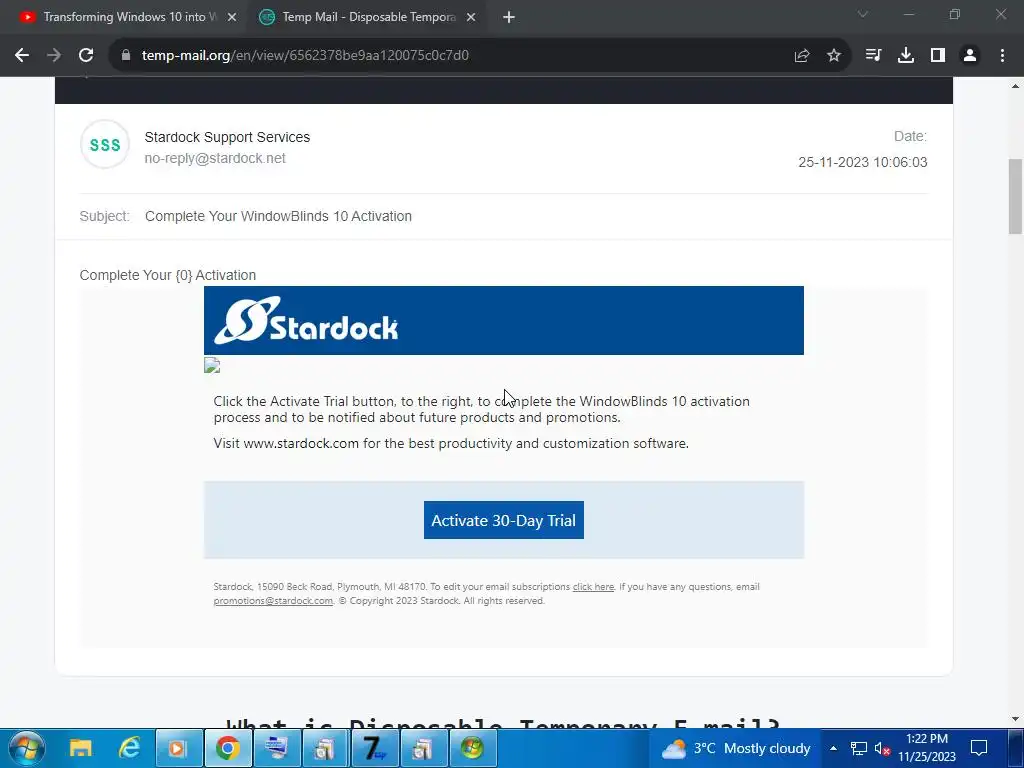Open the Windows Start orb
Image resolution: width=1024 pixels, height=768 pixels.
[x=27, y=748]
